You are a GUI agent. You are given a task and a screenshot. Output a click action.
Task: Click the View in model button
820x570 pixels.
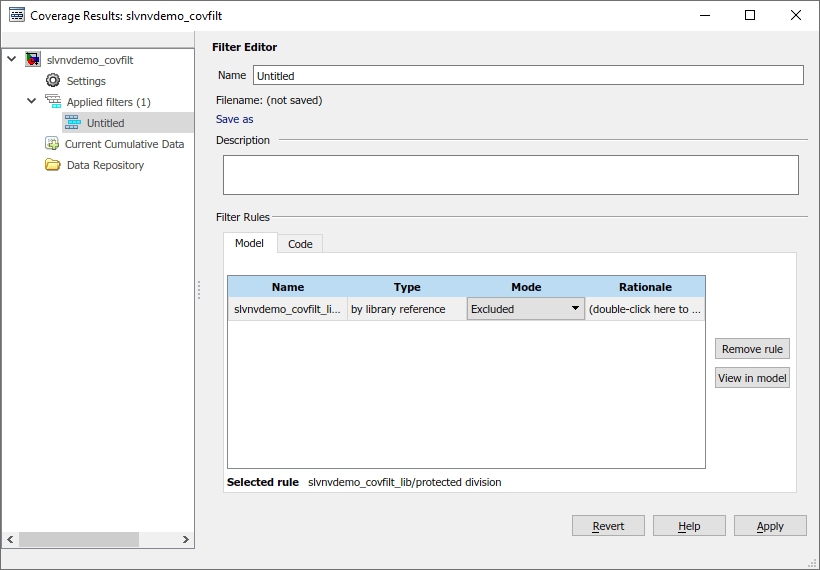[x=752, y=378]
